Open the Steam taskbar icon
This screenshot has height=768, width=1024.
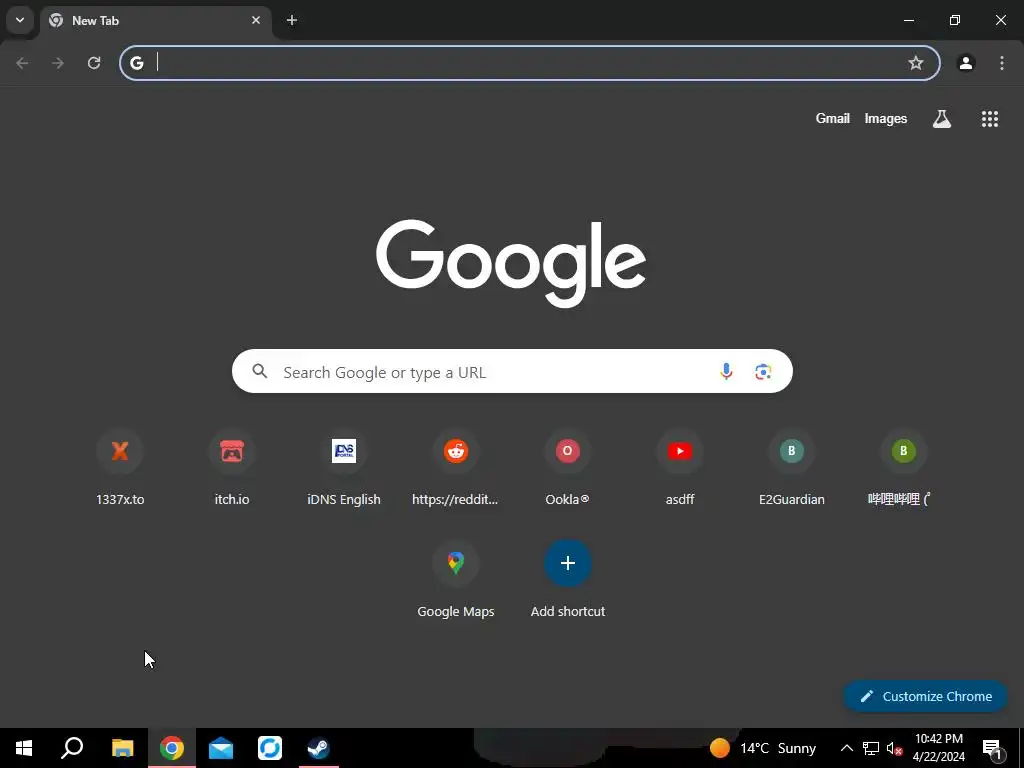point(319,748)
